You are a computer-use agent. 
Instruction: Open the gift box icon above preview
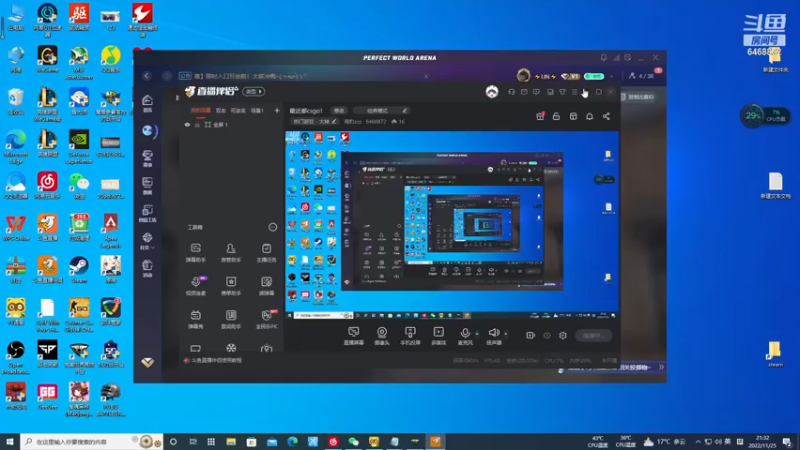pyautogui.click(x=540, y=116)
